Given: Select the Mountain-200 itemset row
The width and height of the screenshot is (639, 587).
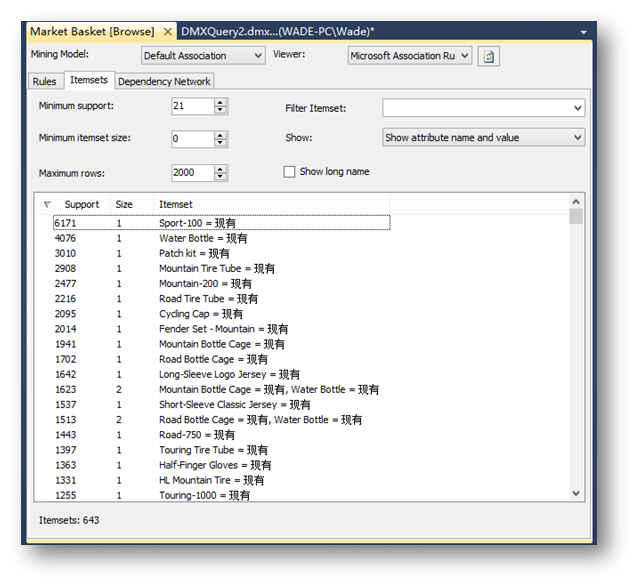Looking at the screenshot, I should (222, 283).
